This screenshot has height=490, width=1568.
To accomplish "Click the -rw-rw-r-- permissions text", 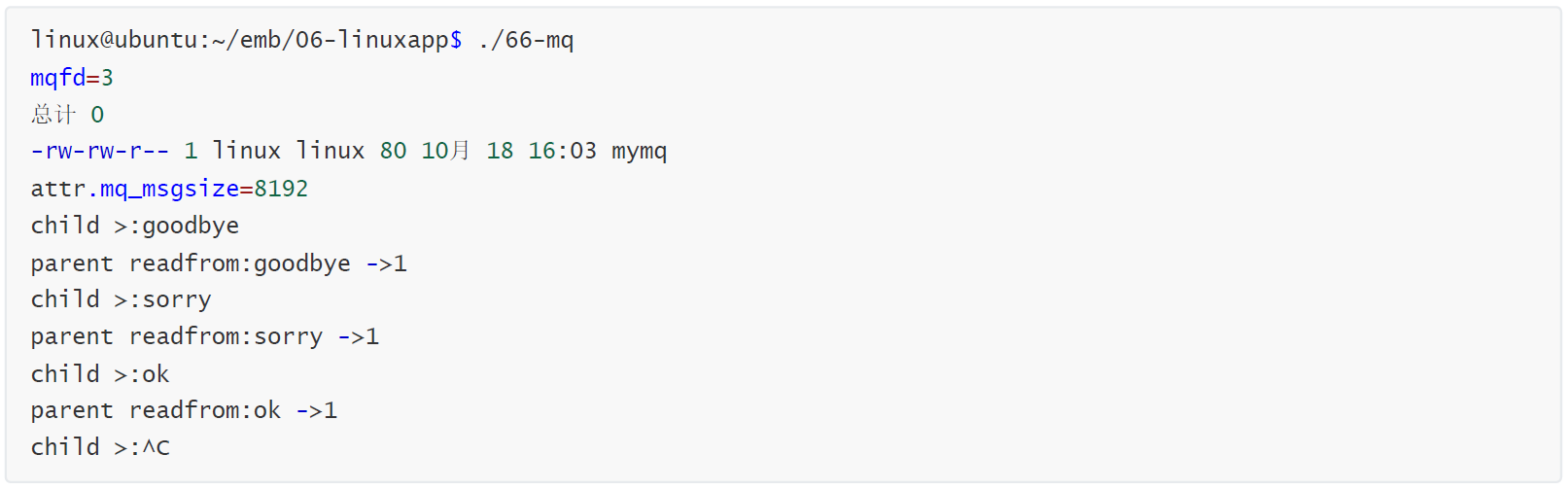I will [x=99, y=152].
